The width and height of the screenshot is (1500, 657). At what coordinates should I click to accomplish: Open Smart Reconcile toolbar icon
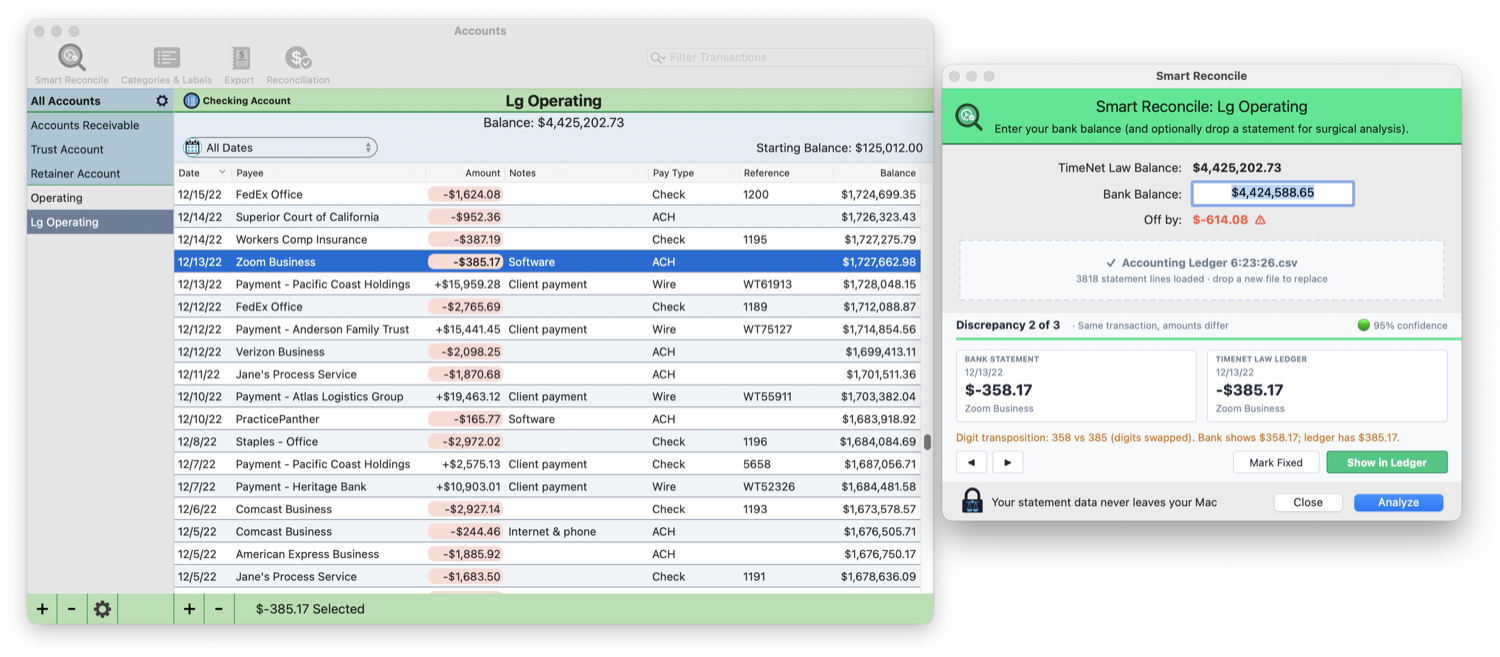coord(71,59)
